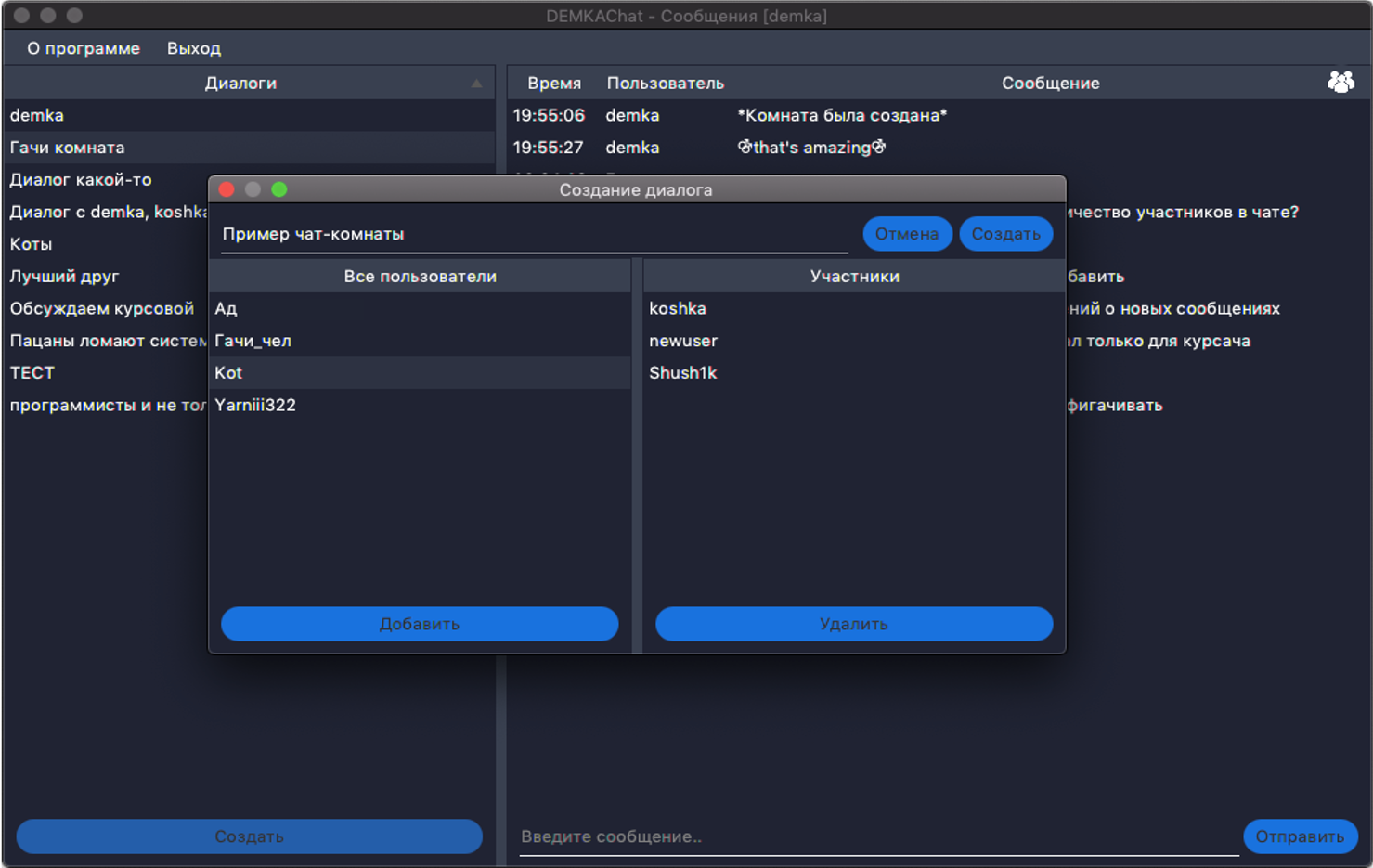1373x868 pixels.
Task: Select participant newuser
Action: pos(683,341)
